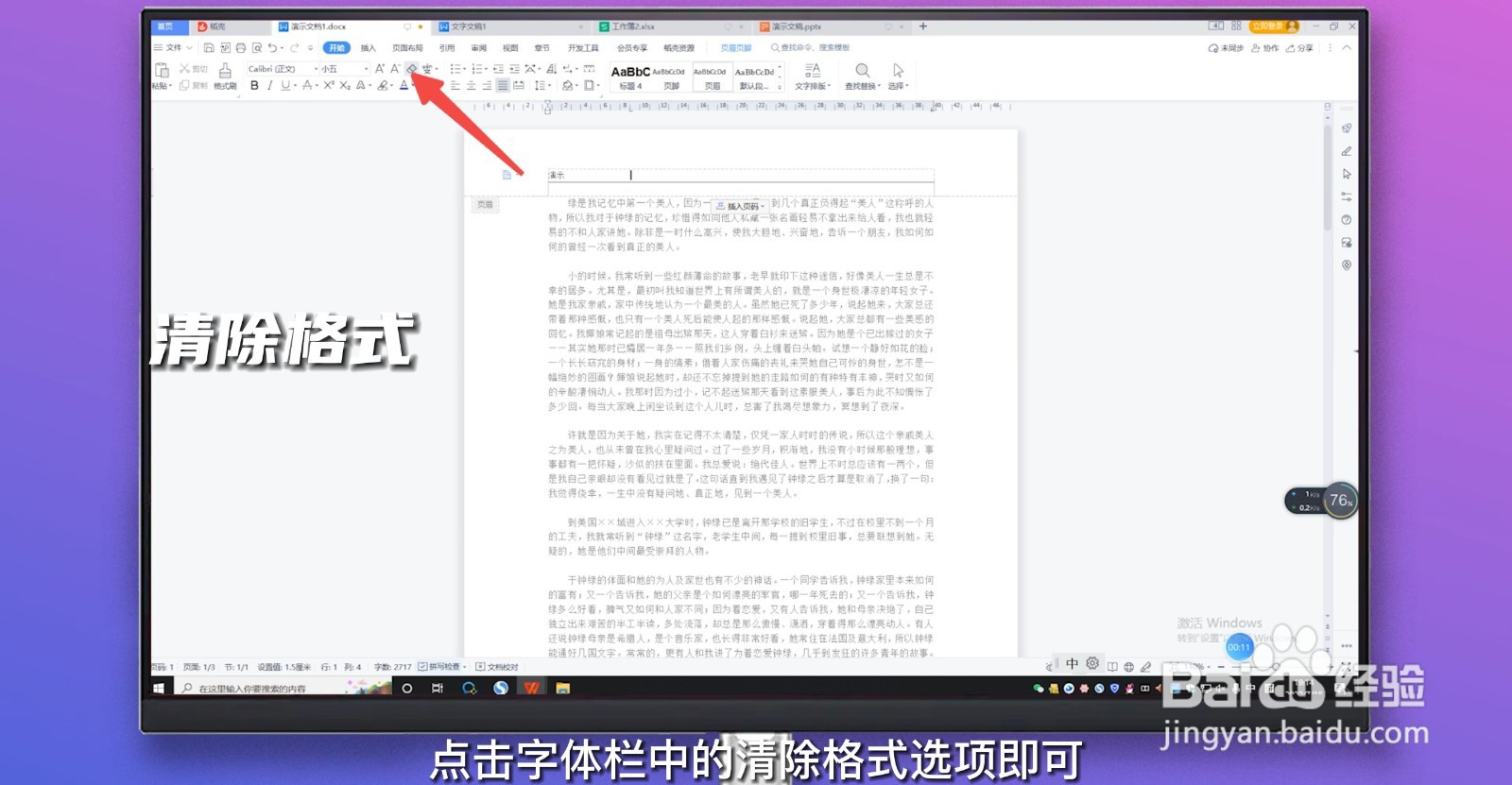Click the Text Layout (文字排版) icon
The height and width of the screenshot is (785, 1512).
pyautogui.click(x=812, y=70)
